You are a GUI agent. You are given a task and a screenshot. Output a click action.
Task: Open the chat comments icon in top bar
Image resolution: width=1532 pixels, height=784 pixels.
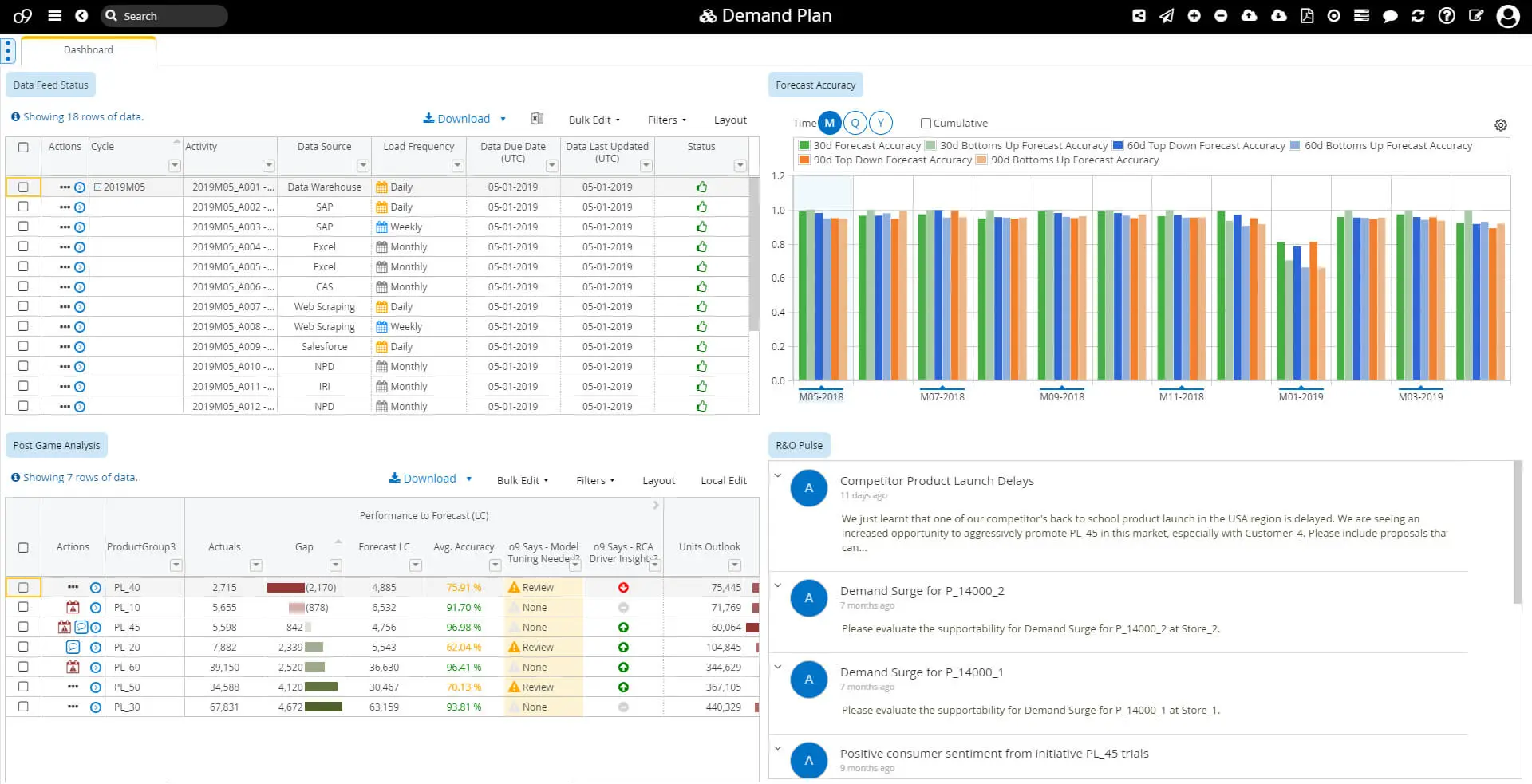(x=1390, y=15)
